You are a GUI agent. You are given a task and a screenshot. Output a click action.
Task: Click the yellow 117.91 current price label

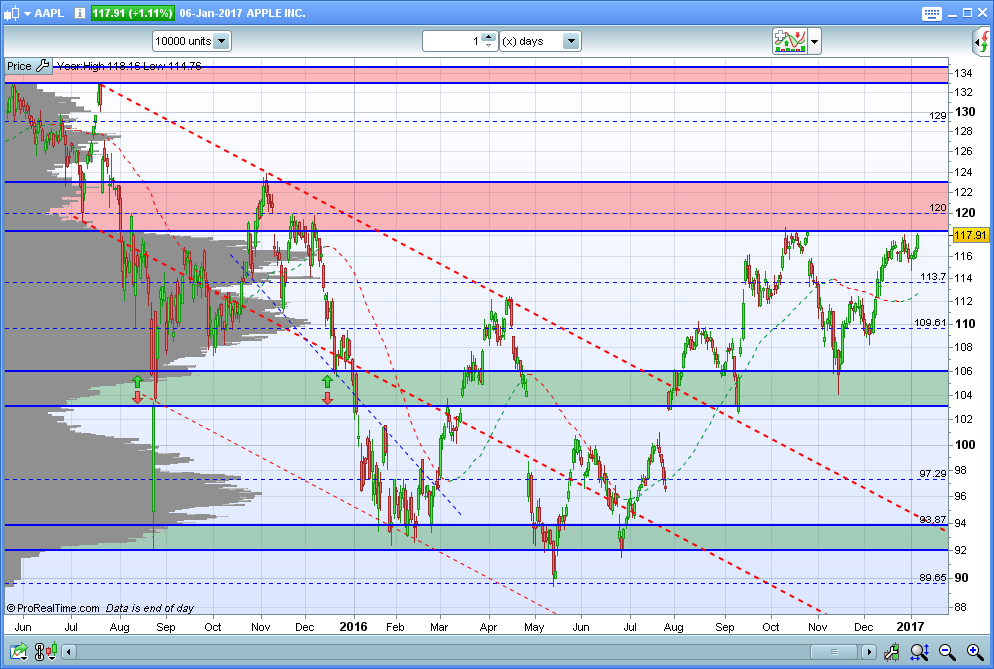[x=971, y=235]
